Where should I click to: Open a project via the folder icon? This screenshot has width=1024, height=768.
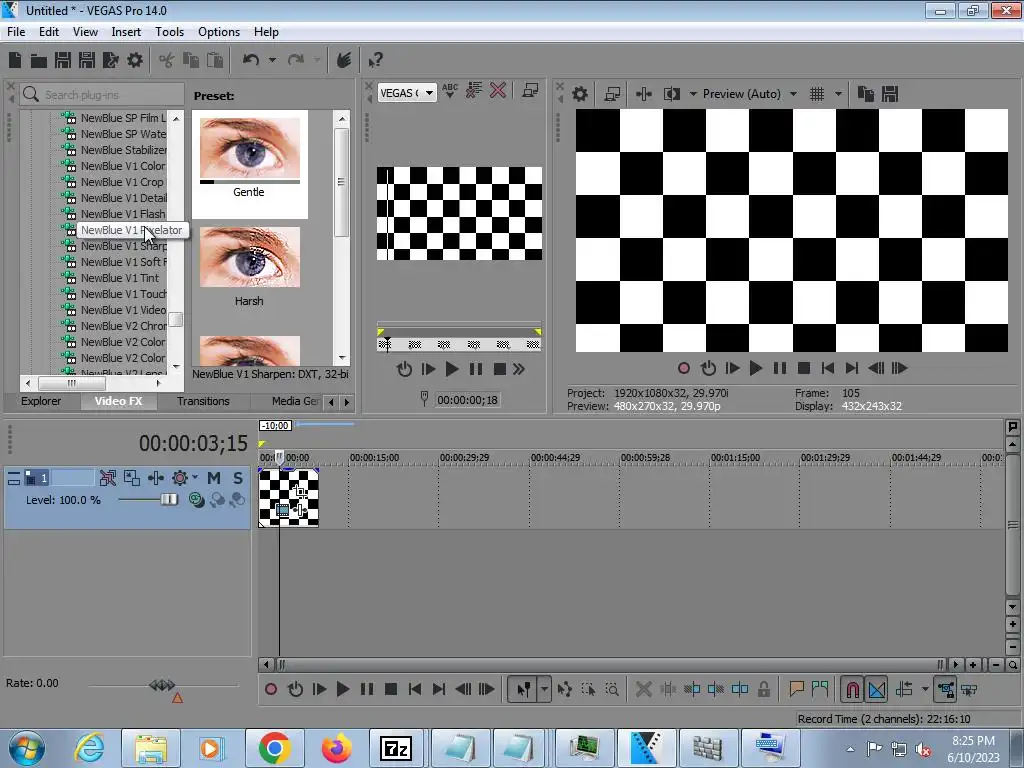point(39,61)
